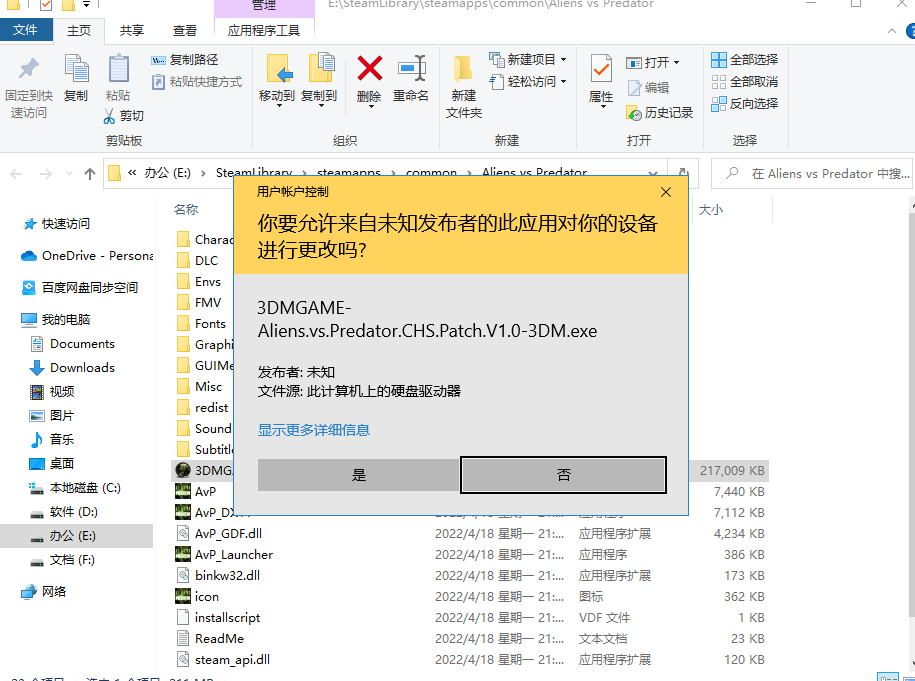The image size is (915, 681).
Task: Select AvP_GDF.dll file
Action: click(228, 533)
